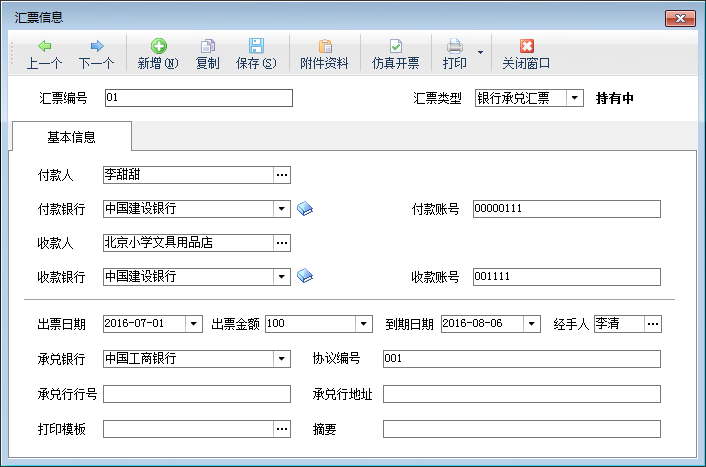
Task: Click 关闭窗口 to close the form
Action: pyautogui.click(x=526, y=54)
